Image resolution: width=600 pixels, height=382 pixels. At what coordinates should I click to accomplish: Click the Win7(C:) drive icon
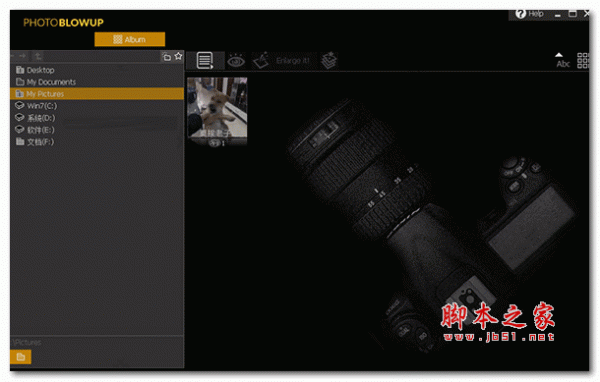tap(20, 105)
